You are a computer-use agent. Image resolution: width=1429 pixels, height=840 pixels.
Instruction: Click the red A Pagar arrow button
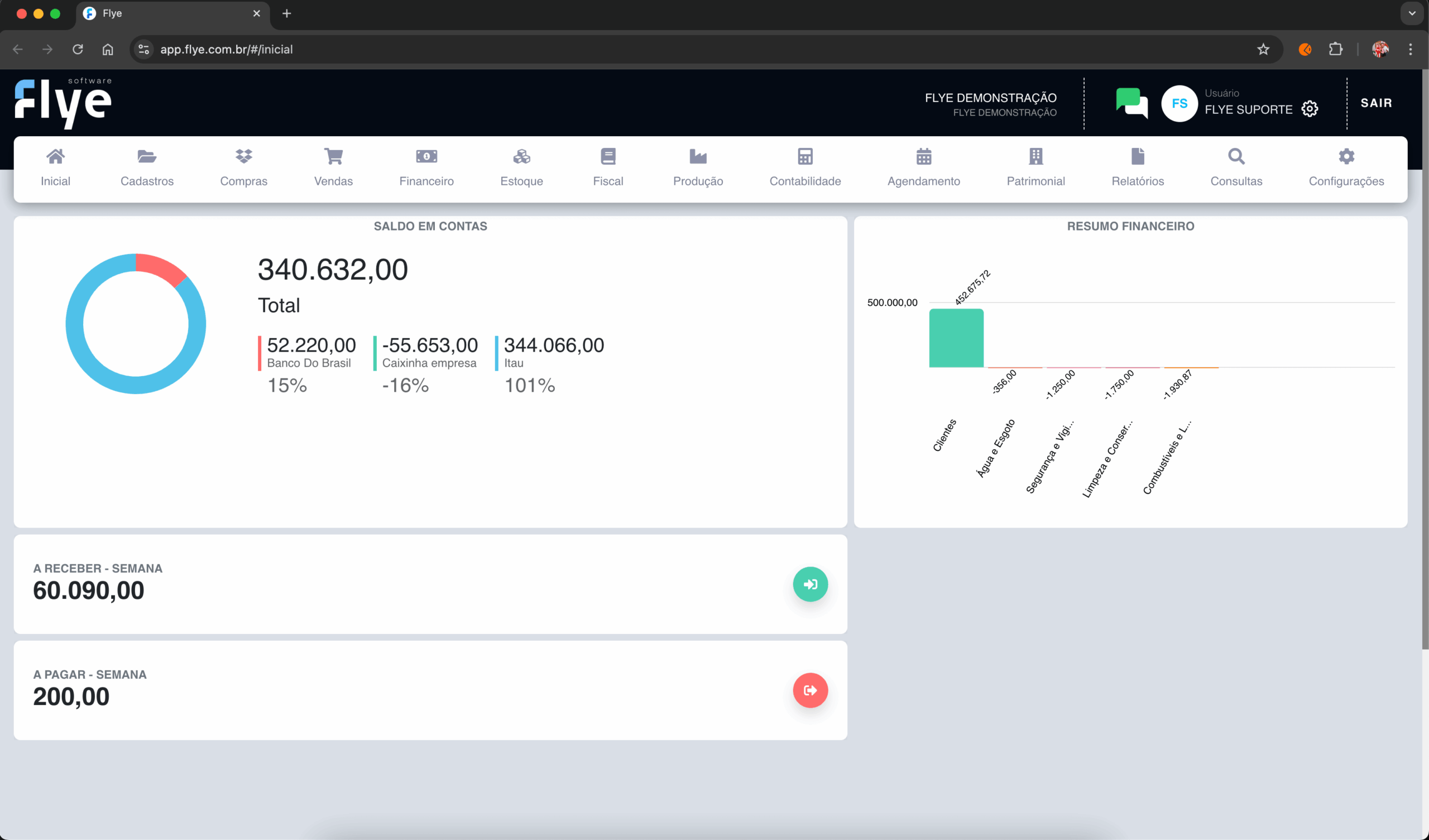click(810, 690)
